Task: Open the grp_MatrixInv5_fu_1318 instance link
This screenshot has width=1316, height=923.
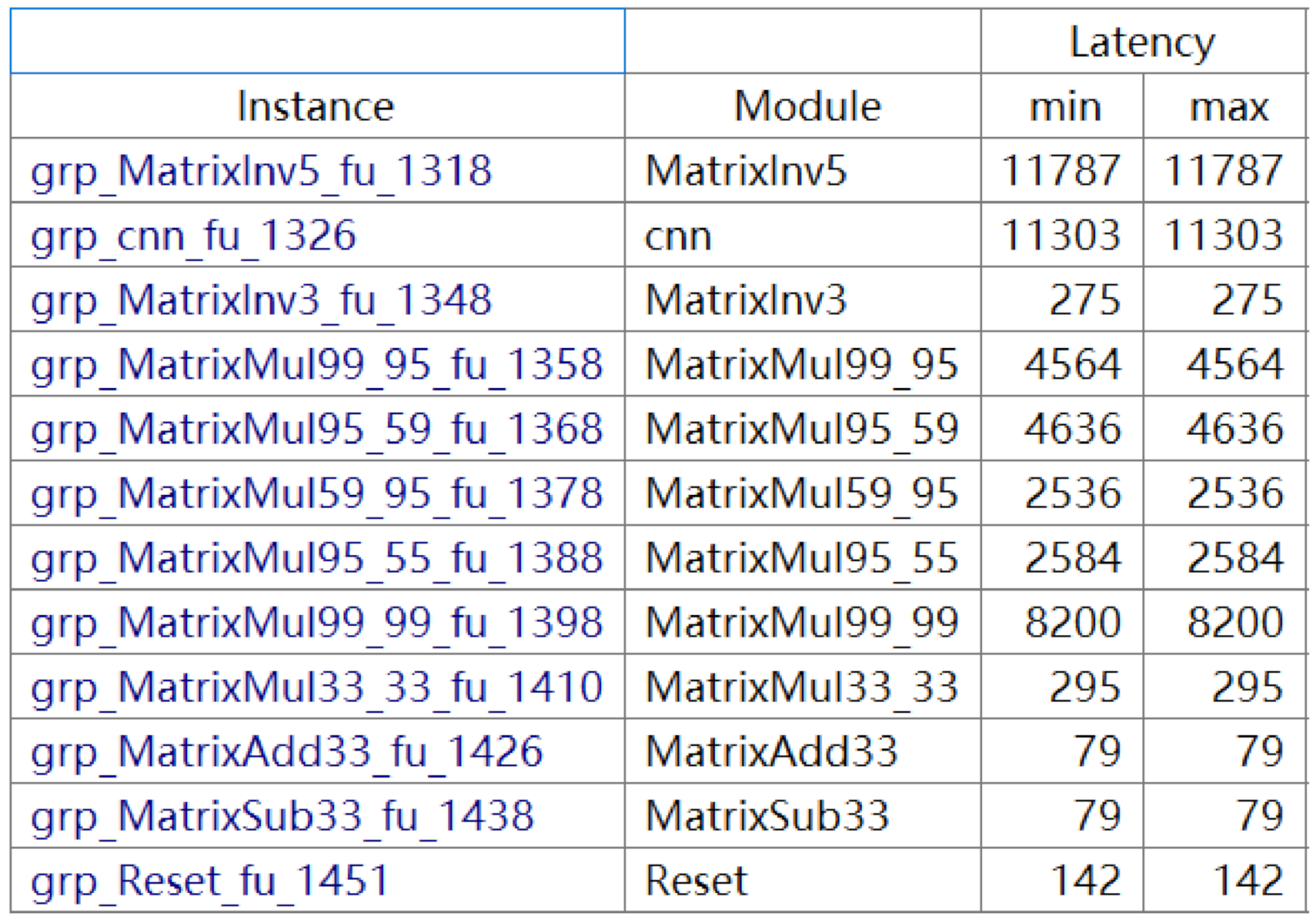Action: click(x=260, y=171)
